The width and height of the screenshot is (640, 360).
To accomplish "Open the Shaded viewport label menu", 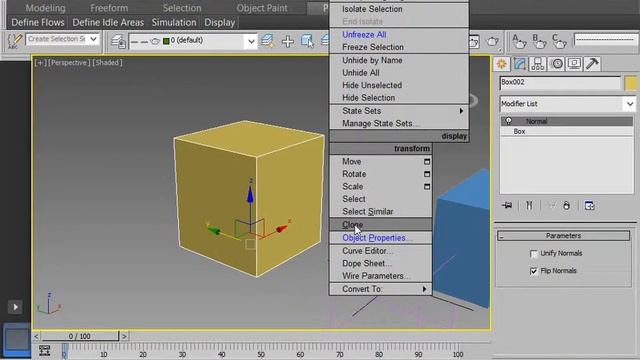I will coord(107,62).
